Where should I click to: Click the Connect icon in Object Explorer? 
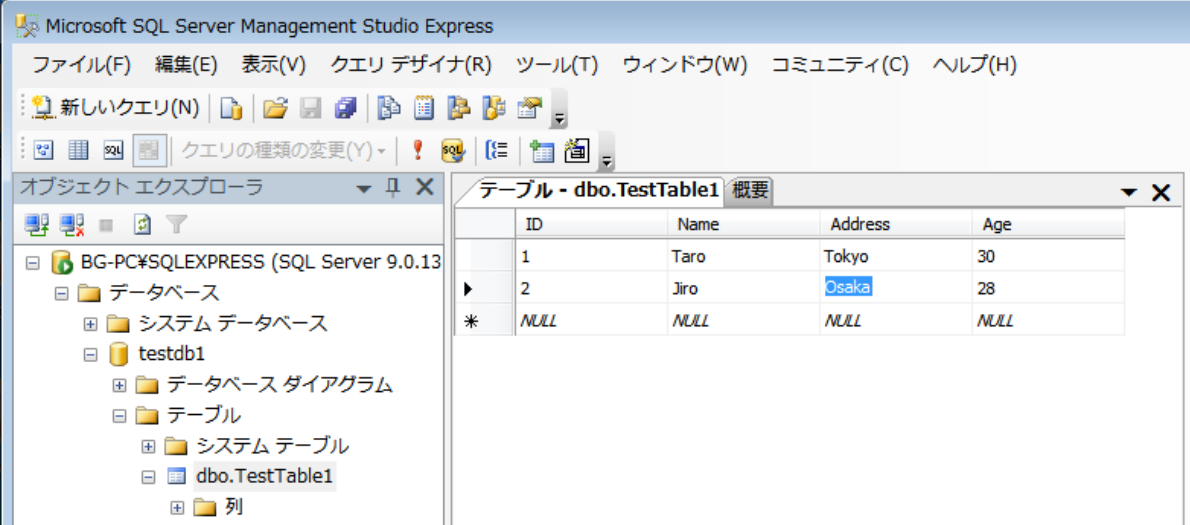coord(36,224)
